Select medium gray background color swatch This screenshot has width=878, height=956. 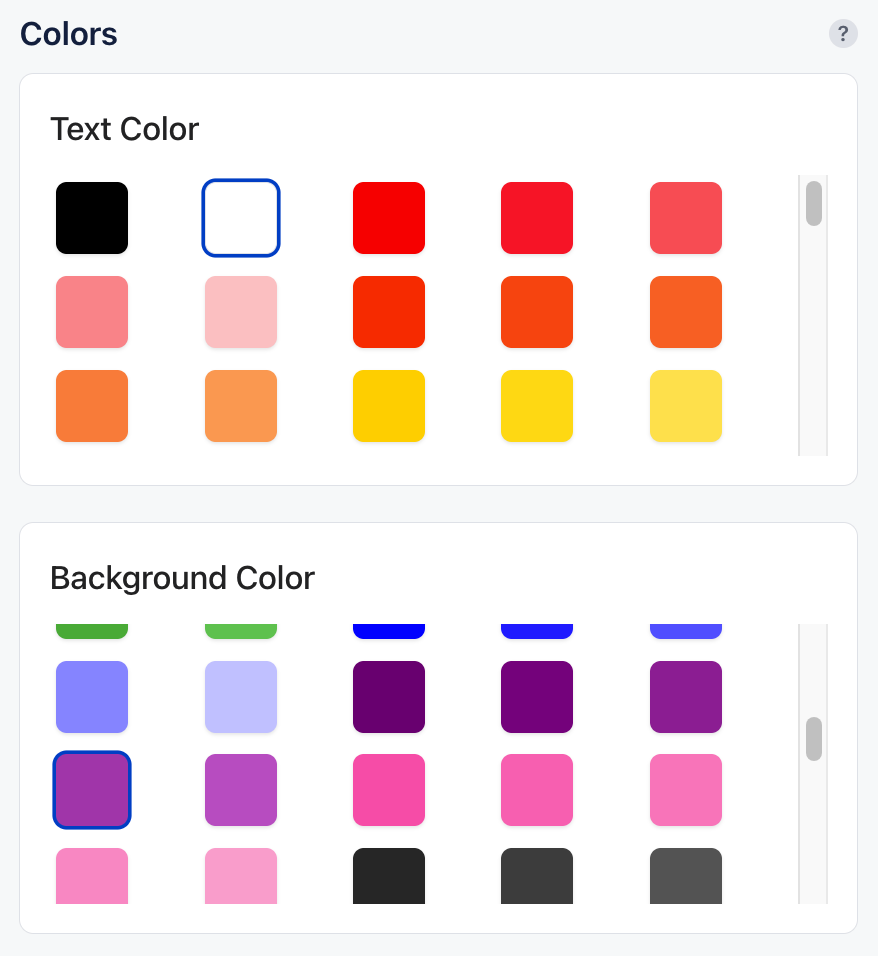tap(686, 876)
